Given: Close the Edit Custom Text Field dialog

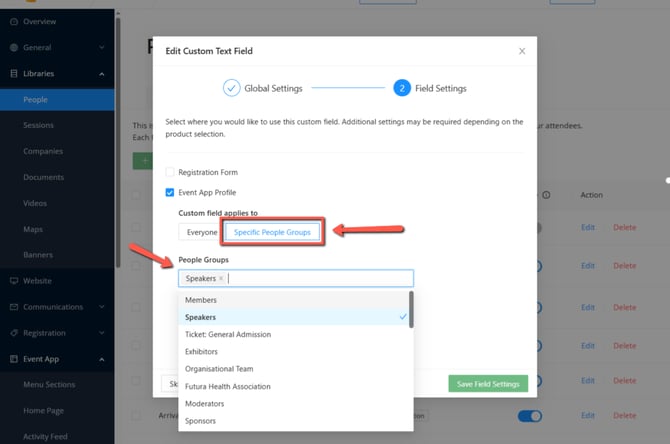Looking at the screenshot, I should tap(521, 51).
